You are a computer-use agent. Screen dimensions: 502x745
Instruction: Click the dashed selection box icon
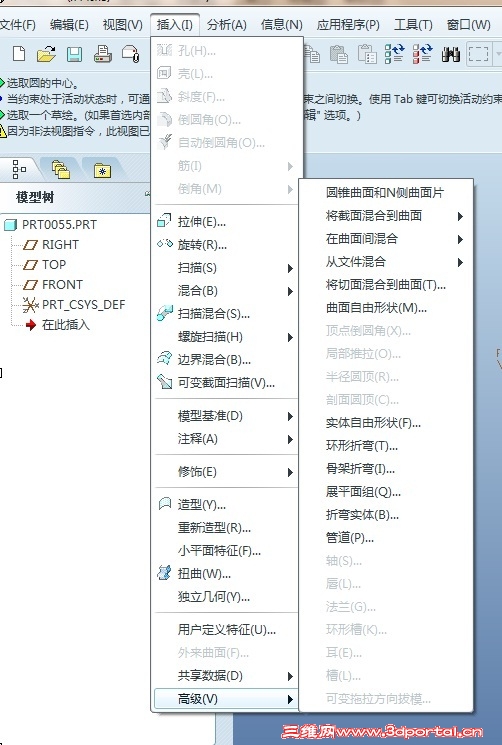click(x=478, y=54)
